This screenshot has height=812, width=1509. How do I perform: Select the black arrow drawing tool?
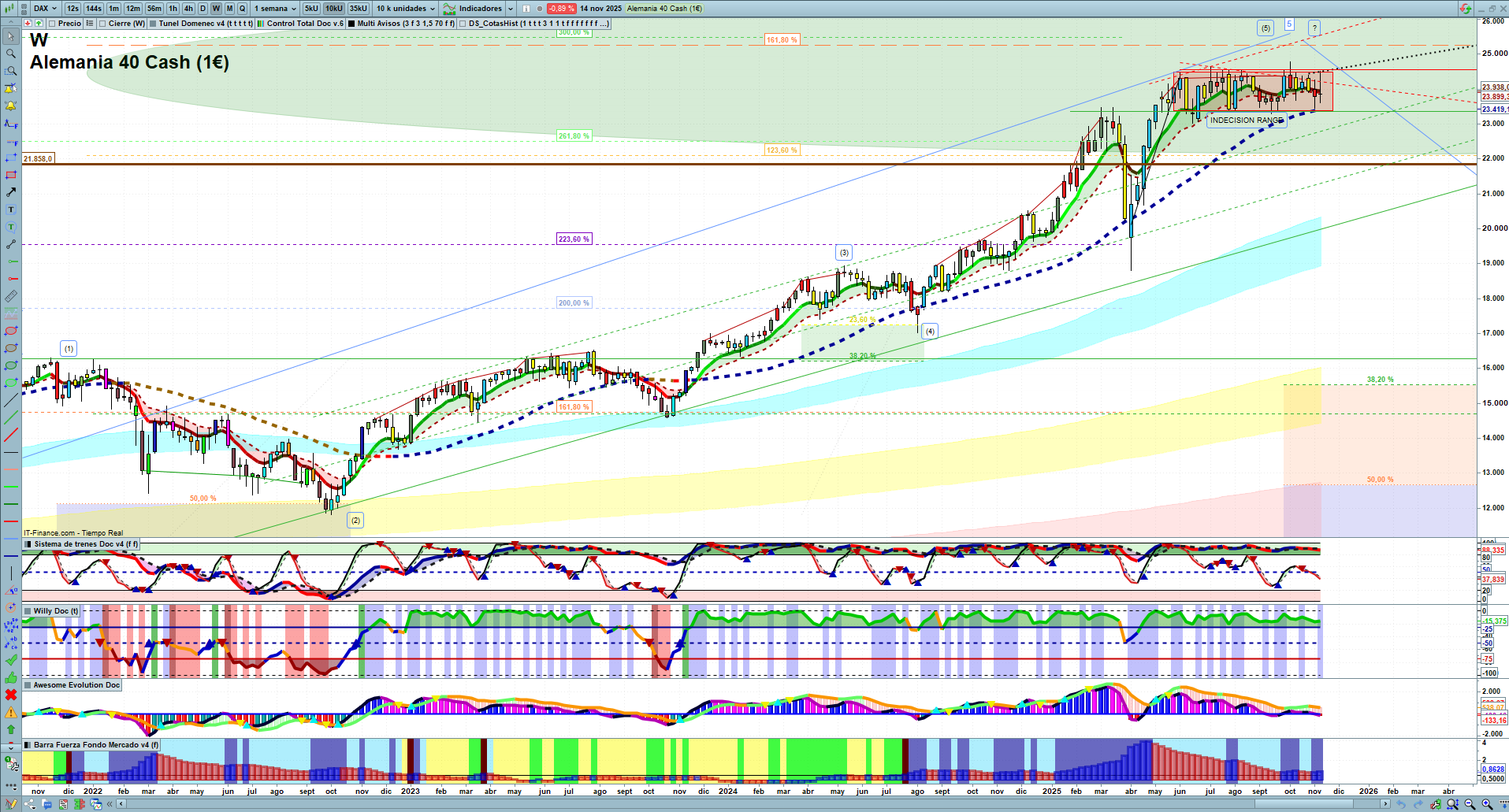pyautogui.click(x=11, y=192)
